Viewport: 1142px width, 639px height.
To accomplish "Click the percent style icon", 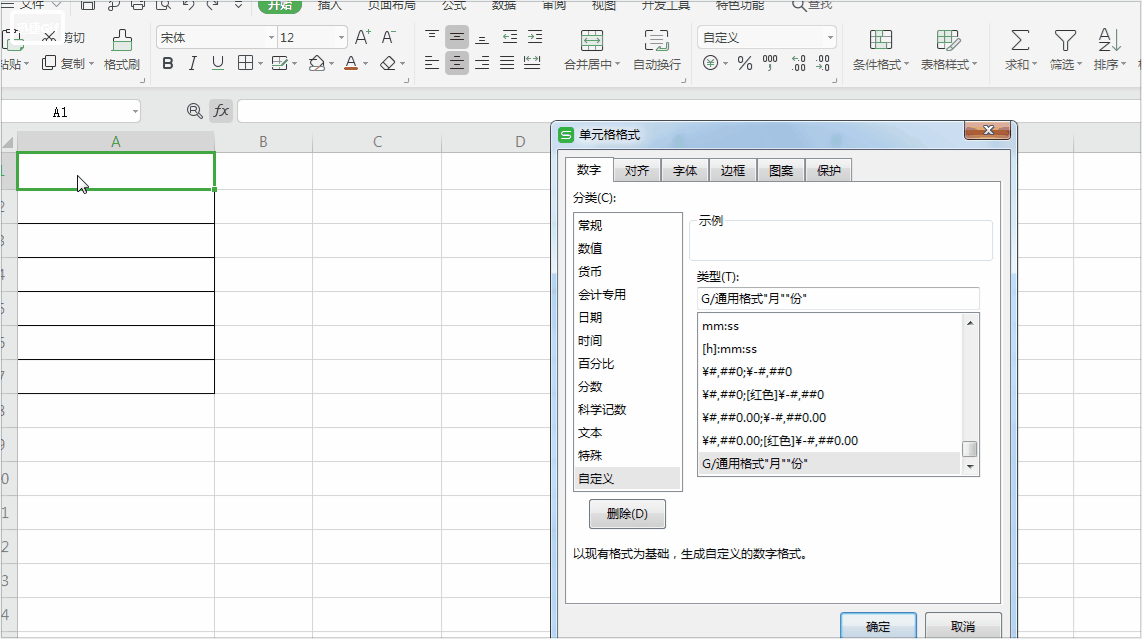I will (x=744, y=64).
